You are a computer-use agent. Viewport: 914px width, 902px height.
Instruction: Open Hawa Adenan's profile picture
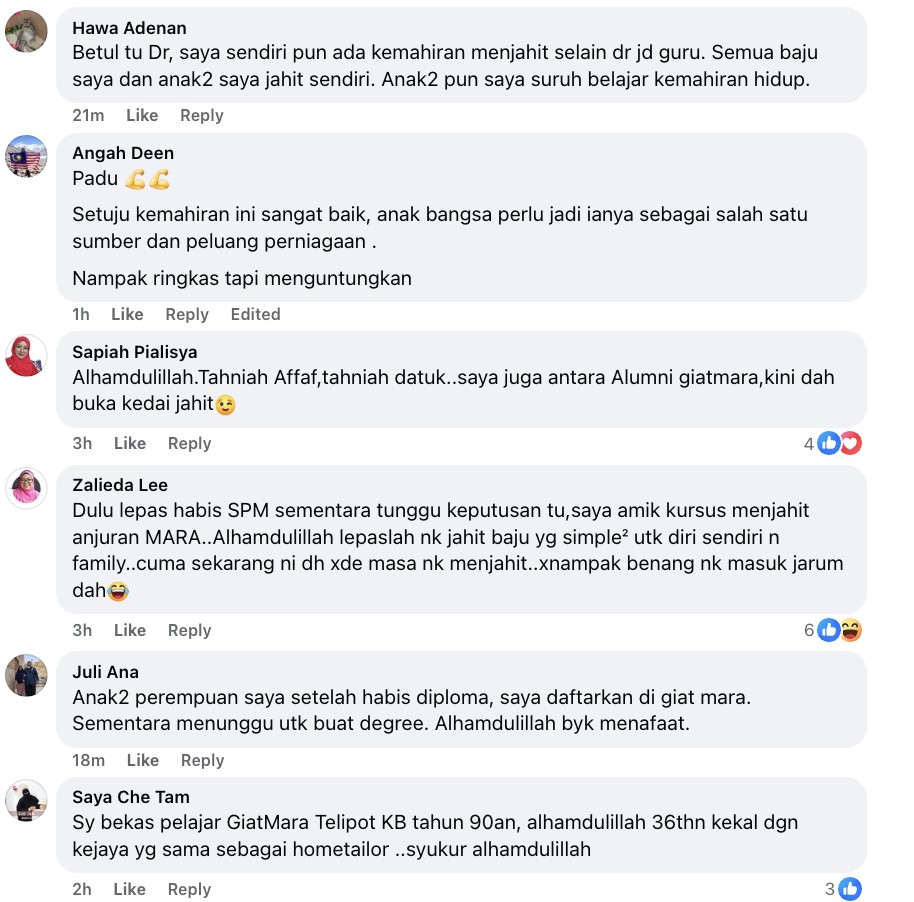(26, 31)
